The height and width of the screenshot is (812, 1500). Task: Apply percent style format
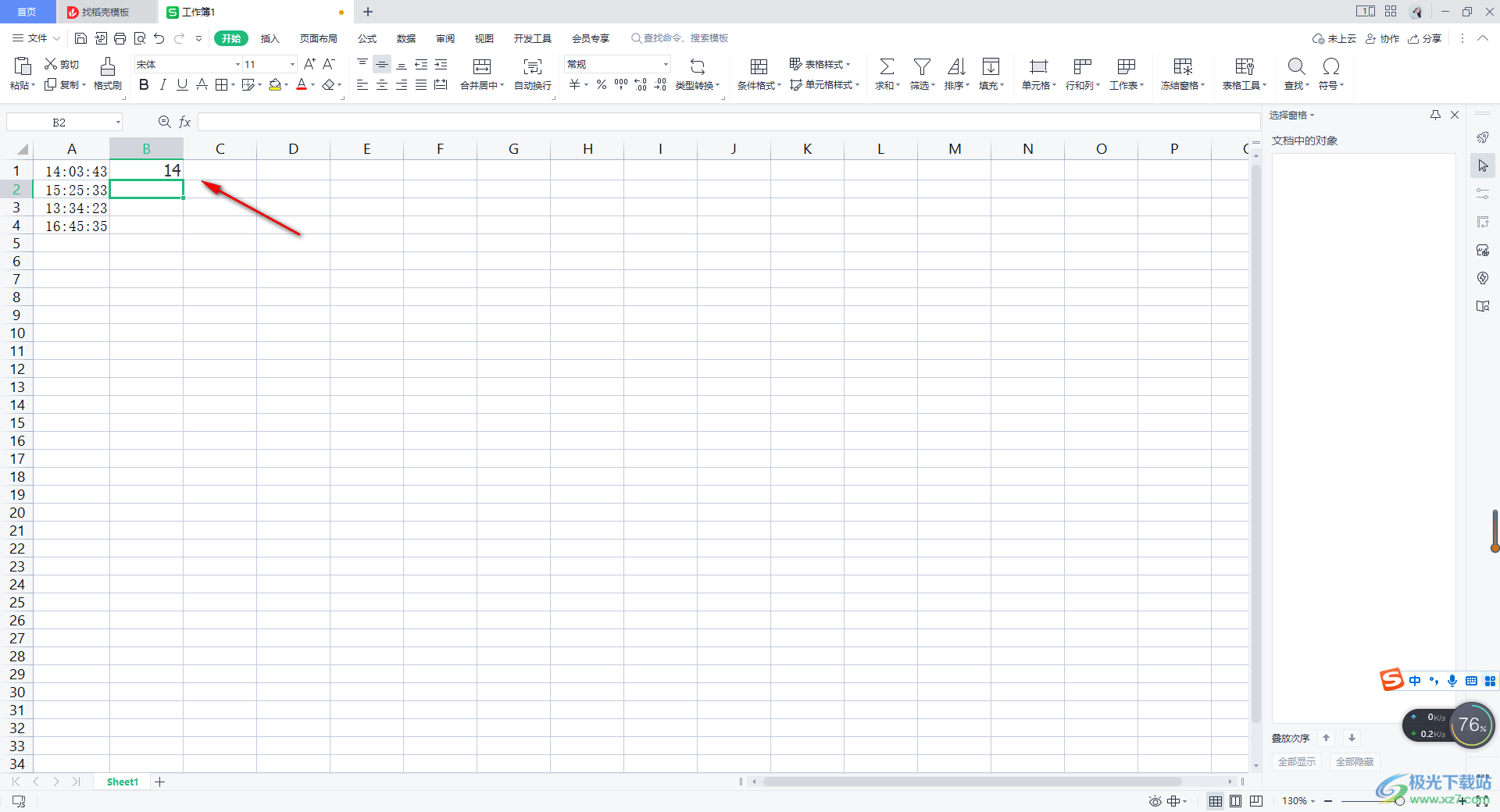pyautogui.click(x=602, y=84)
